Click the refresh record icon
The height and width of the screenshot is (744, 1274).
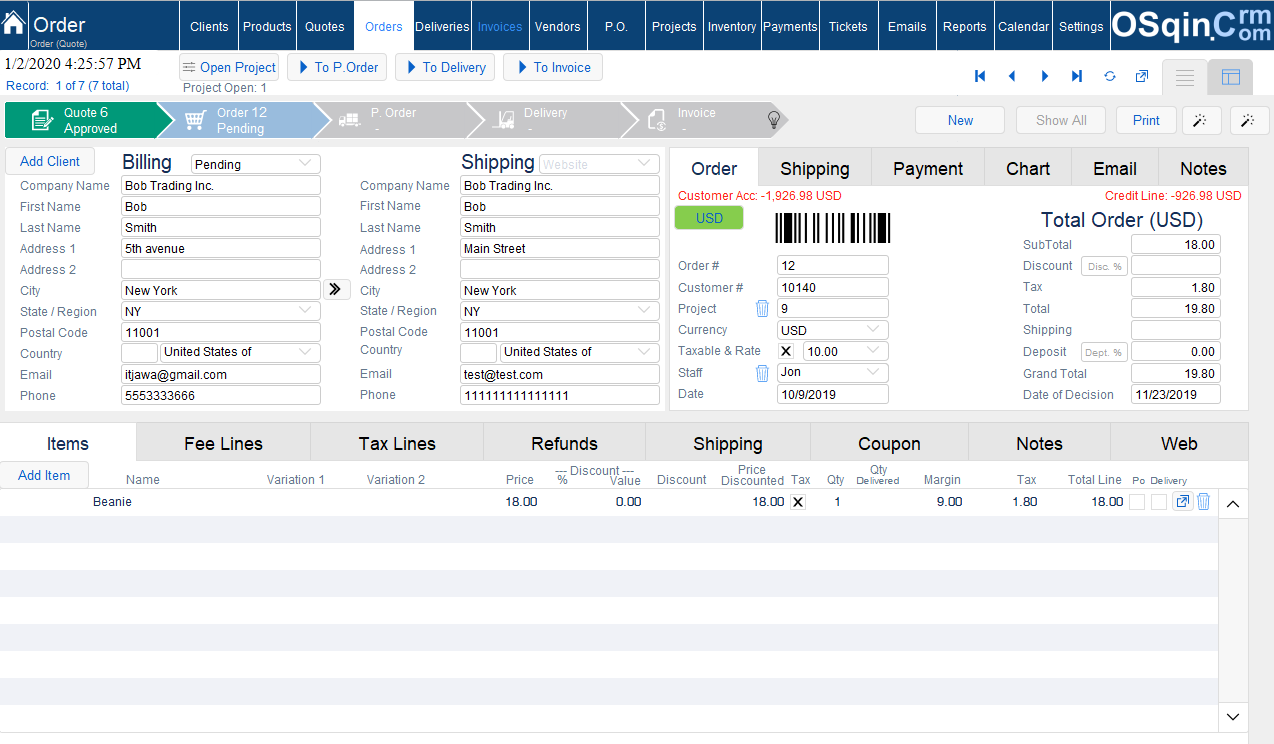tap(1110, 76)
